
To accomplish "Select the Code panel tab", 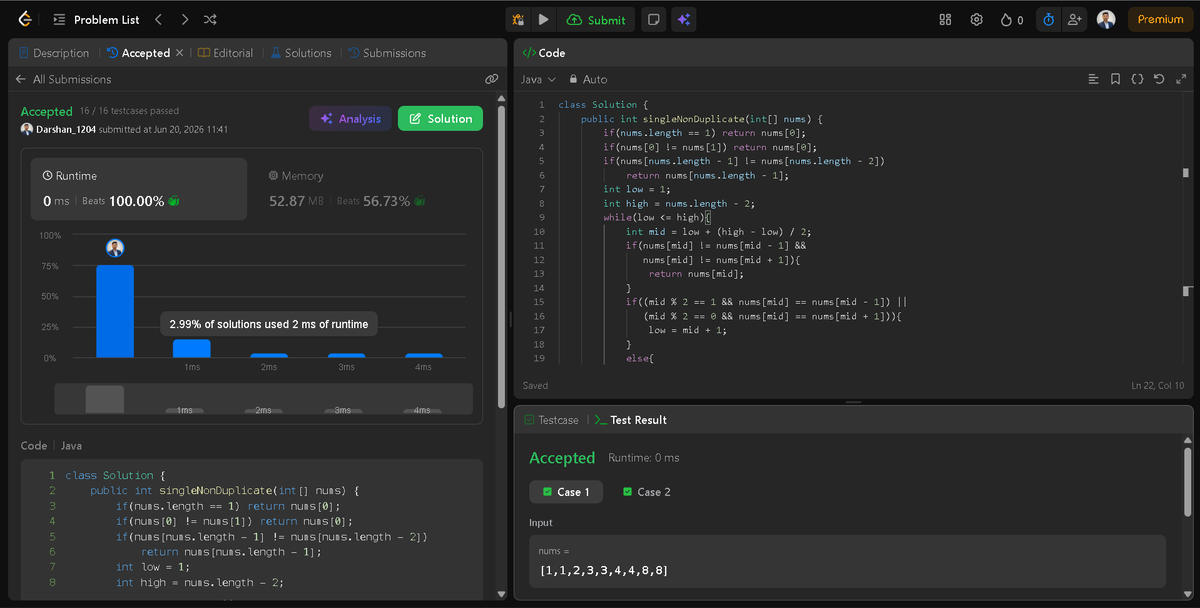I will pyautogui.click(x=544, y=53).
